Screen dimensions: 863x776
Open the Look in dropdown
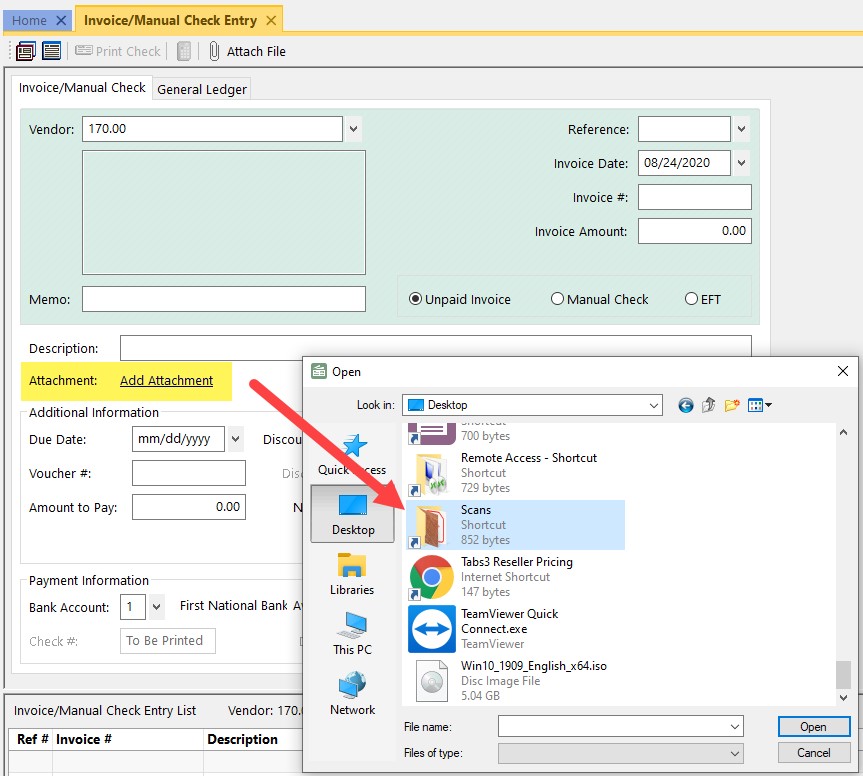pyautogui.click(x=655, y=404)
